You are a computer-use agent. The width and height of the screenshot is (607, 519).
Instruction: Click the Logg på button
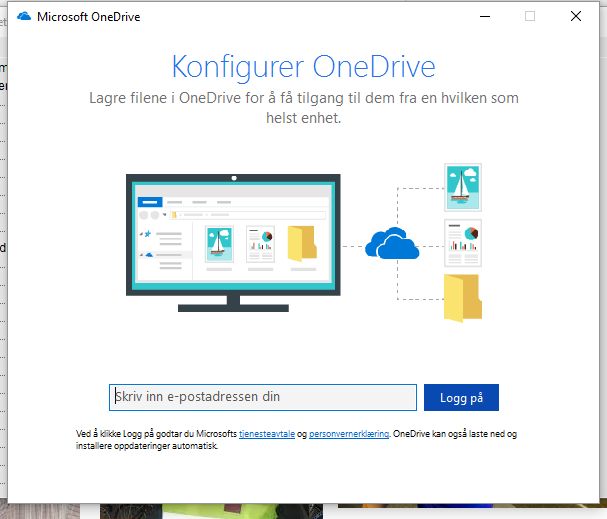pos(461,397)
